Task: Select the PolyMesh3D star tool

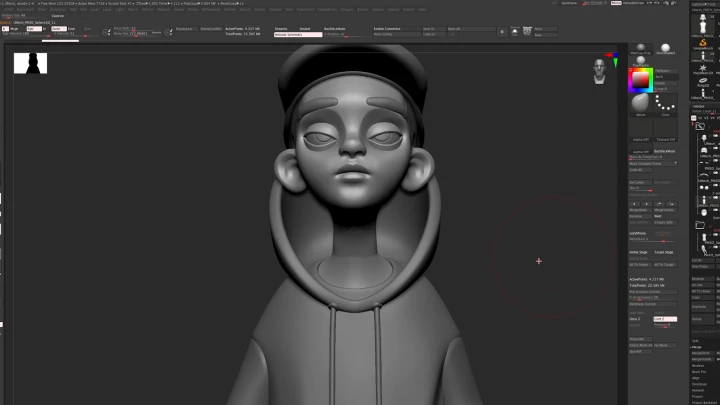Action: click(x=703, y=69)
